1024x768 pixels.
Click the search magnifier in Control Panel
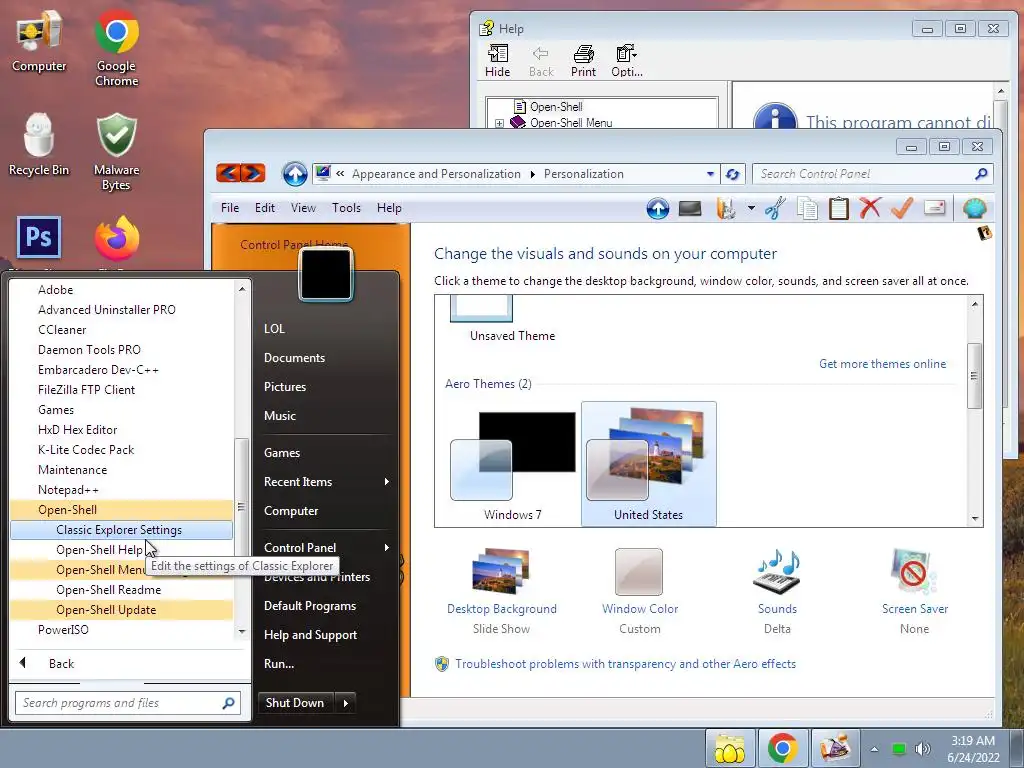click(981, 174)
